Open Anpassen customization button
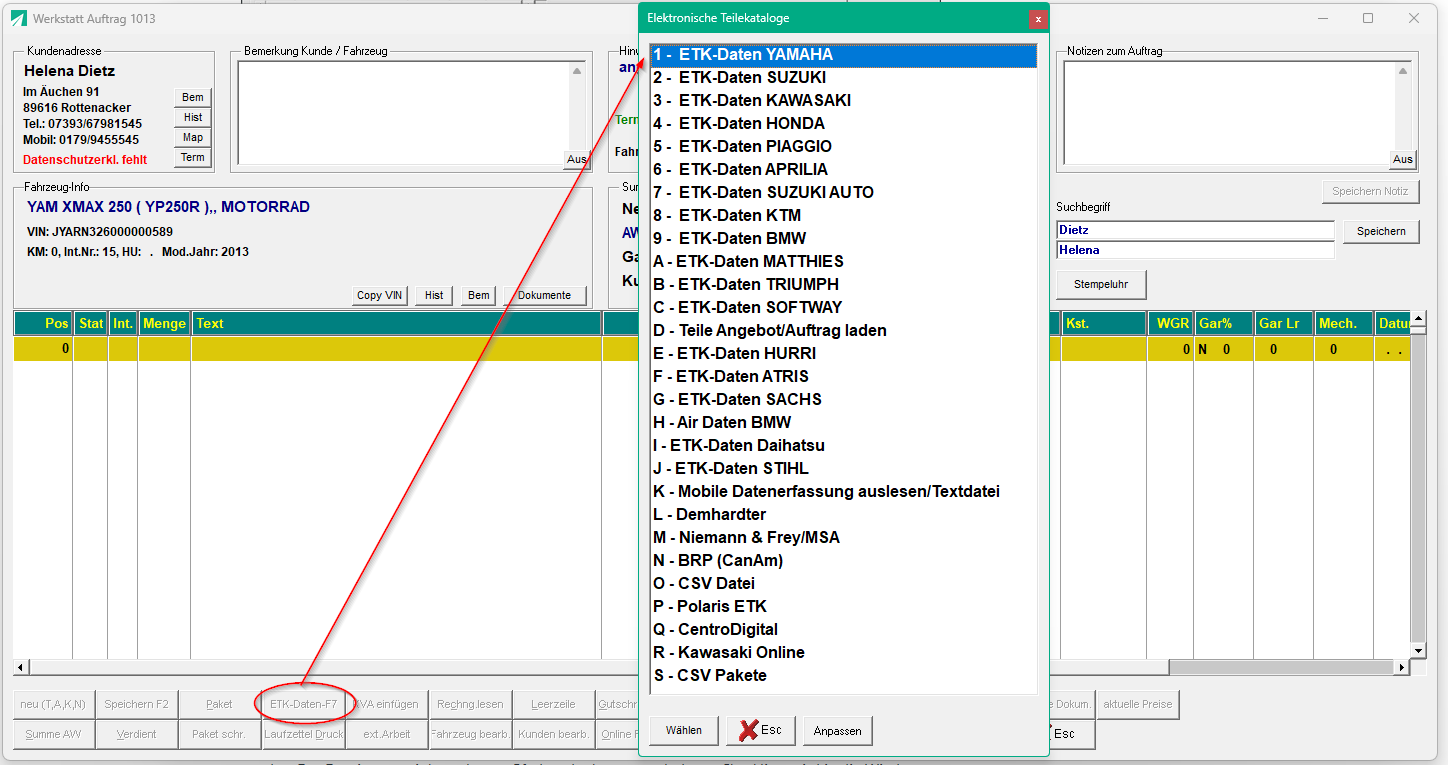Viewport: 1448px width, 765px height. tap(838, 731)
